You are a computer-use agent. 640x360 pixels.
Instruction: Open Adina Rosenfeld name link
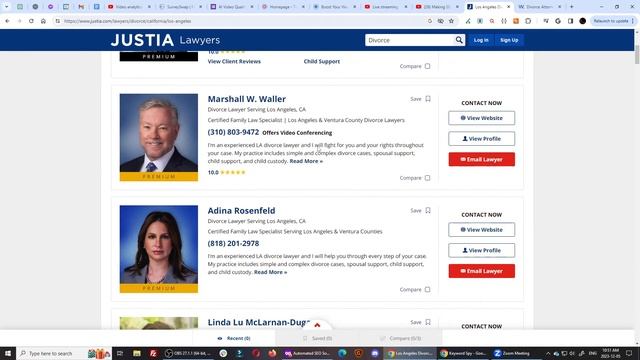pyautogui.click(x=241, y=211)
